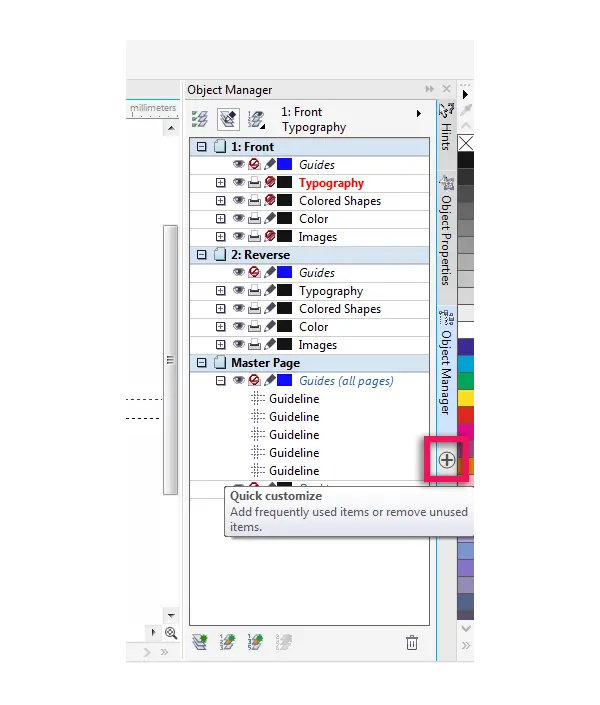Screen dimensions: 600x705
Task: Pick the yellow swatch in color palette
Action: tap(466, 398)
